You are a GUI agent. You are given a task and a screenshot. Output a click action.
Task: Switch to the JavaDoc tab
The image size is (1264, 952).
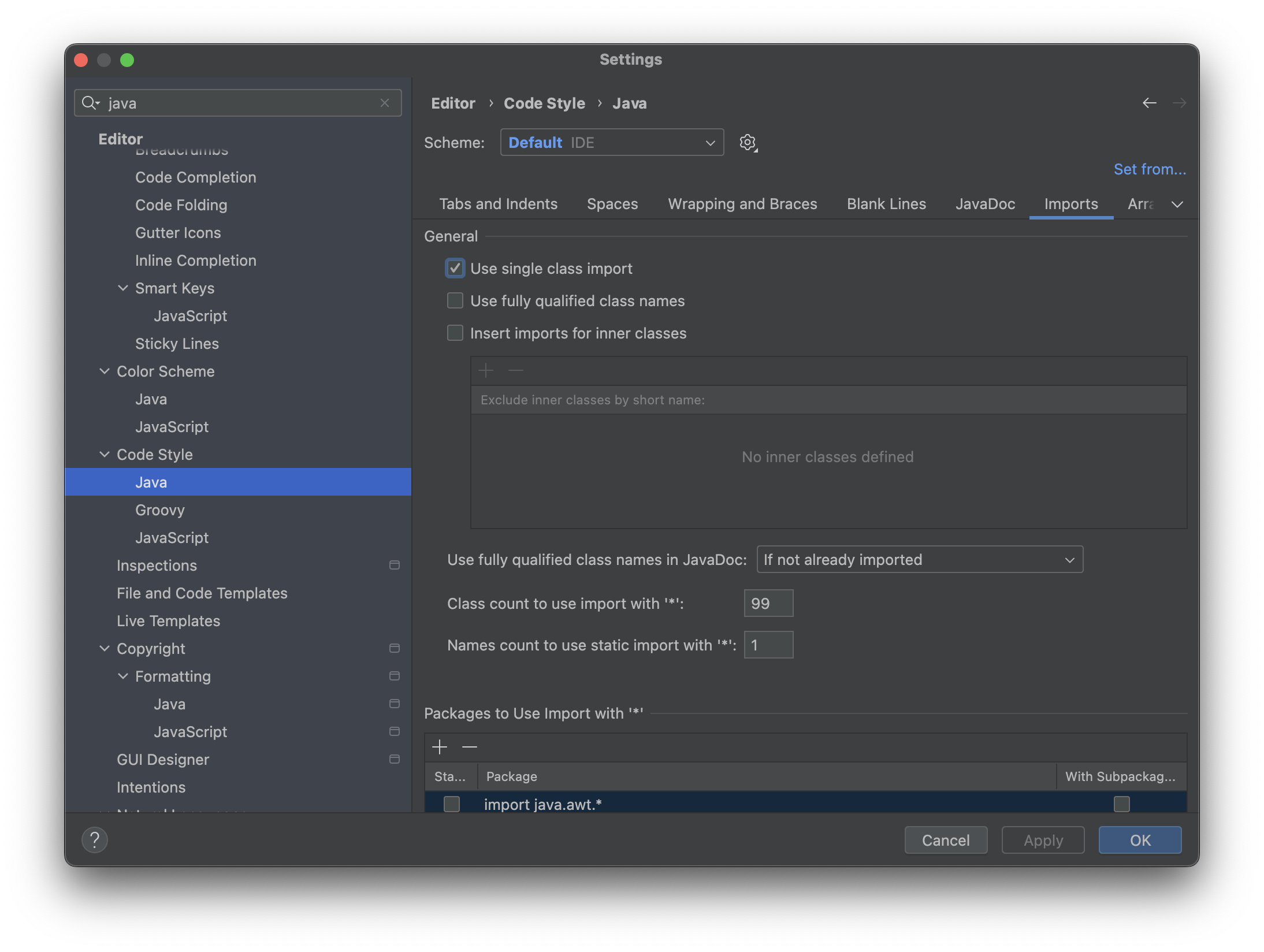984,203
